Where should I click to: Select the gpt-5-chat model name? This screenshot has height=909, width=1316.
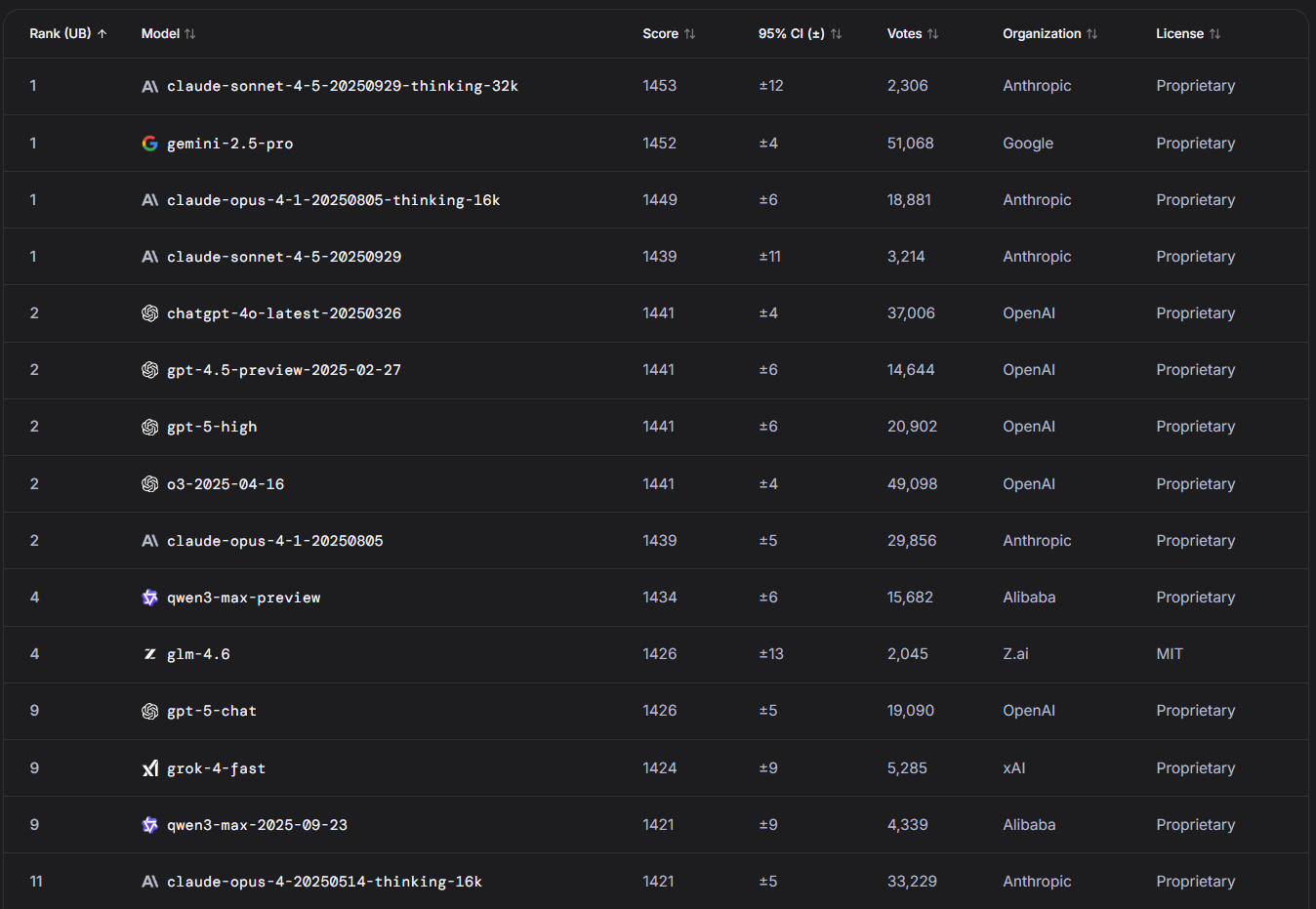coord(212,711)
